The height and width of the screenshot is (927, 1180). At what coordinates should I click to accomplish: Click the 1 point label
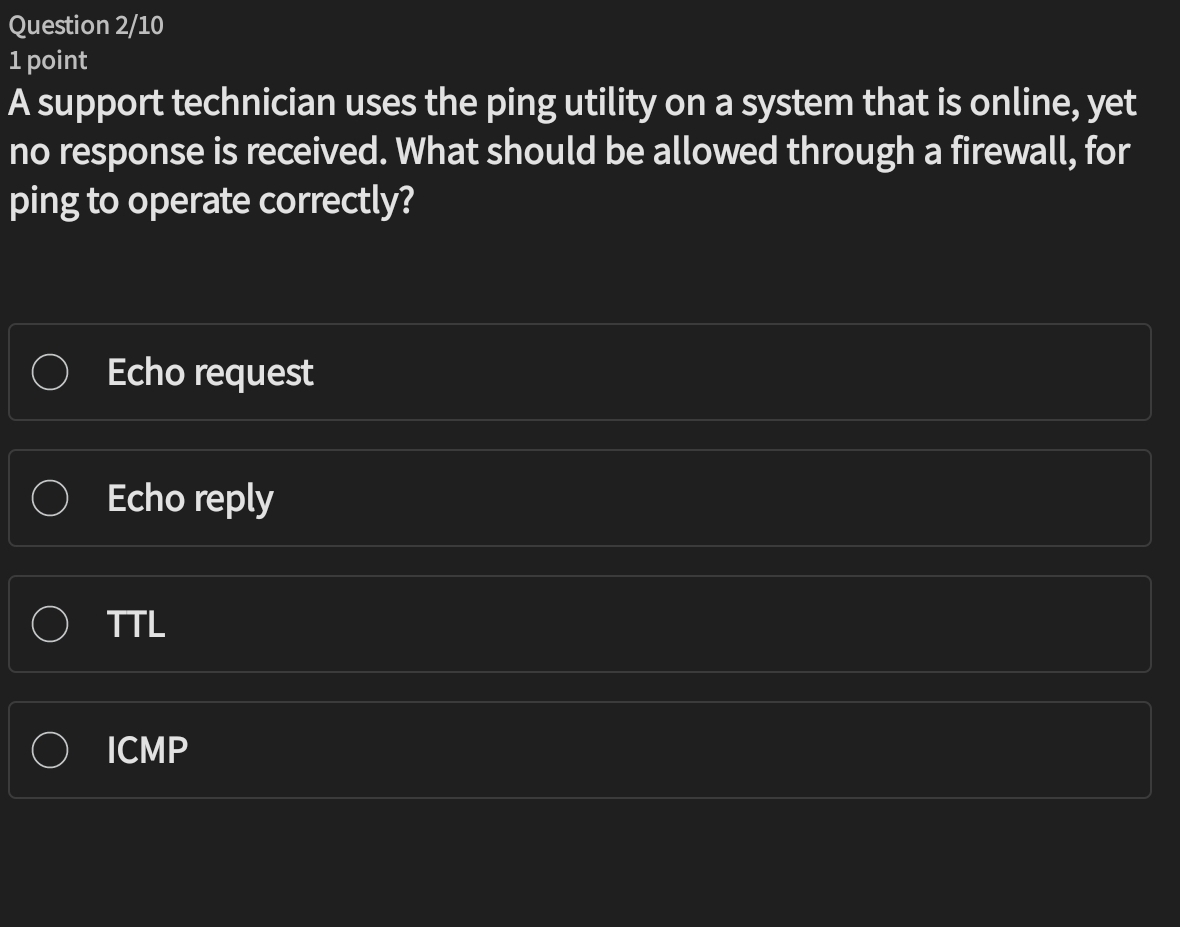45,60
